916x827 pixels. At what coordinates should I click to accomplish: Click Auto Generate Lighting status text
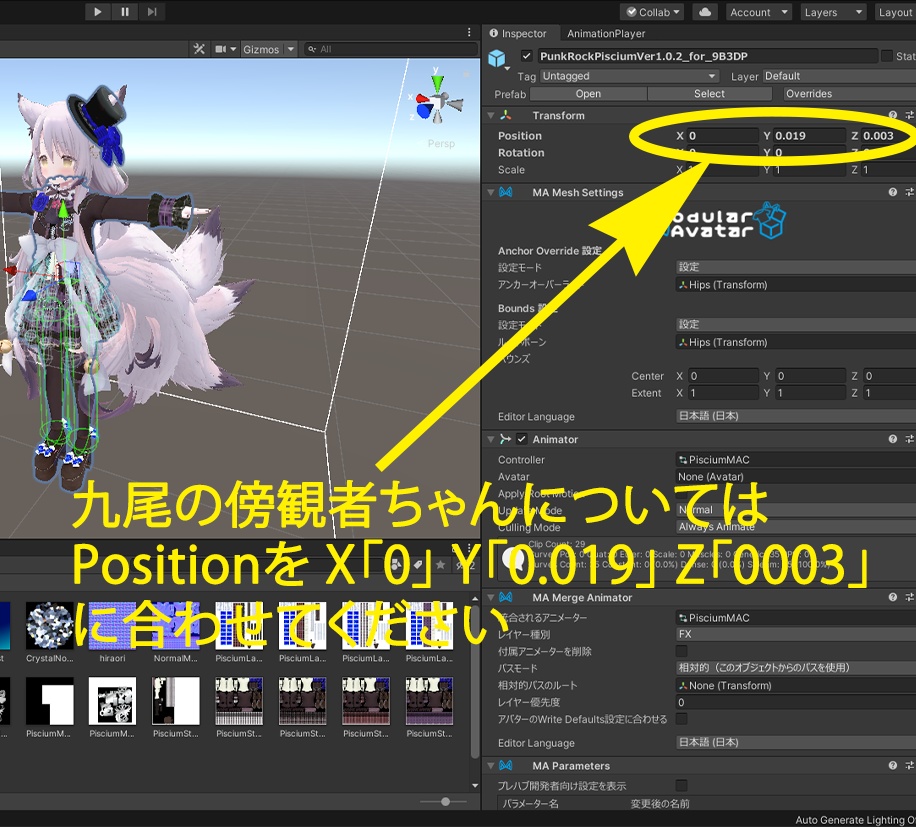coord(855,820)
